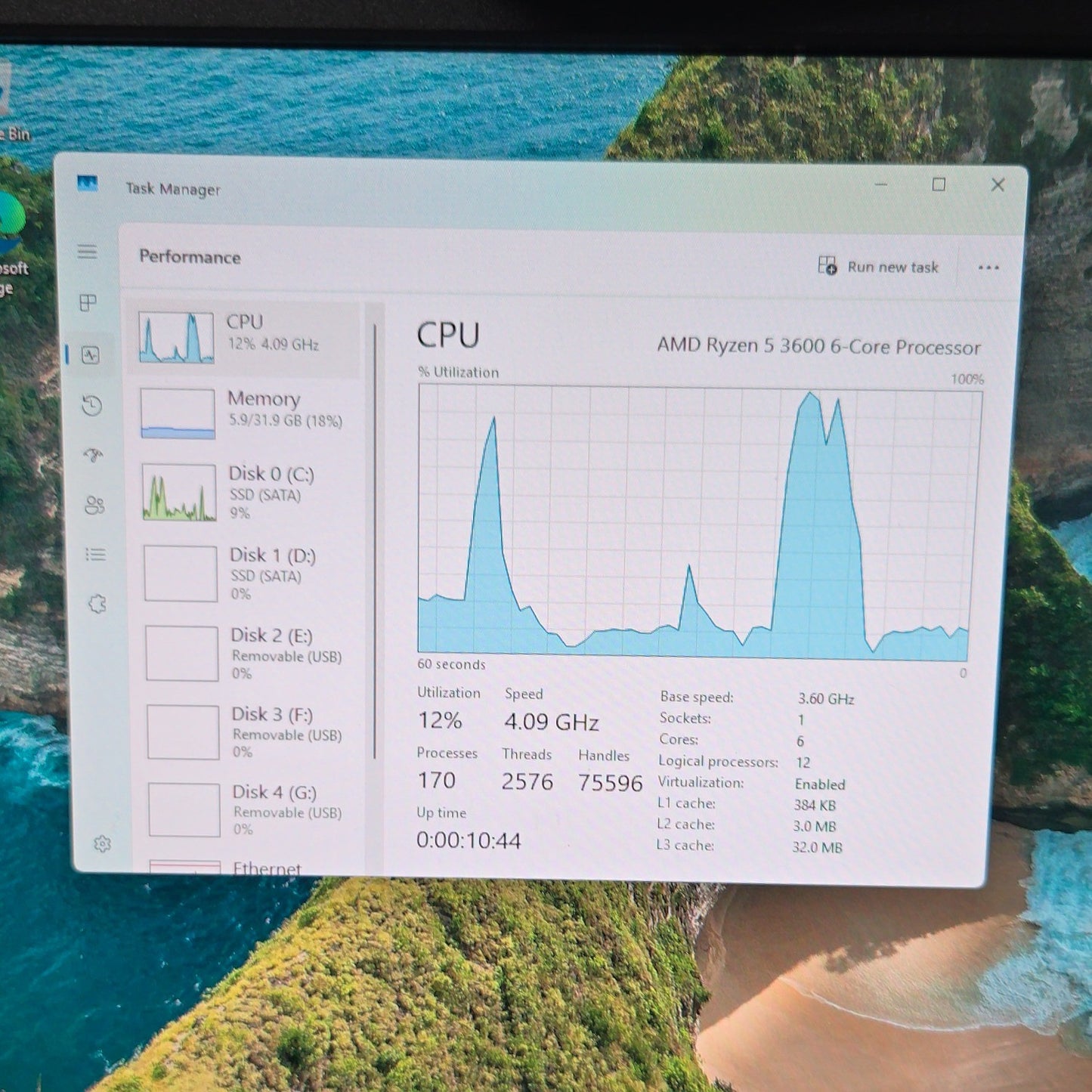Click the '60 seconds' graph label
This screenshot has height=1092, width=1092.
451,664
